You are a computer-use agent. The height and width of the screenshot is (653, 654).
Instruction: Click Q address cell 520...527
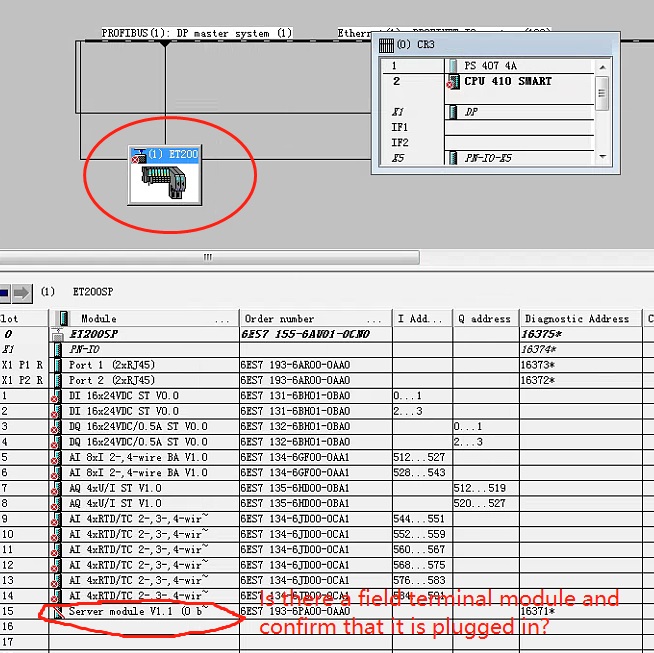(480, 504)
